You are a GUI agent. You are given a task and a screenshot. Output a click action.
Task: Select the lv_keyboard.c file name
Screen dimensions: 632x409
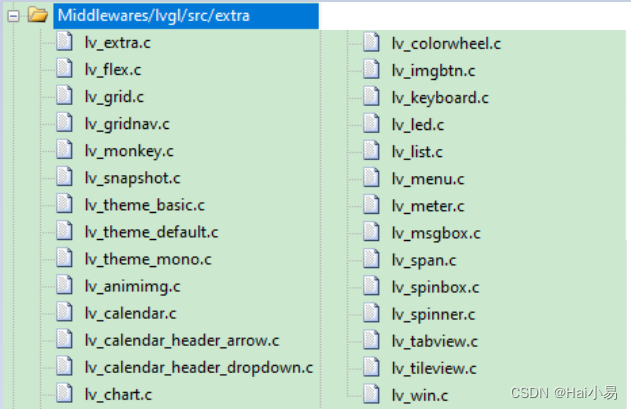440,98
